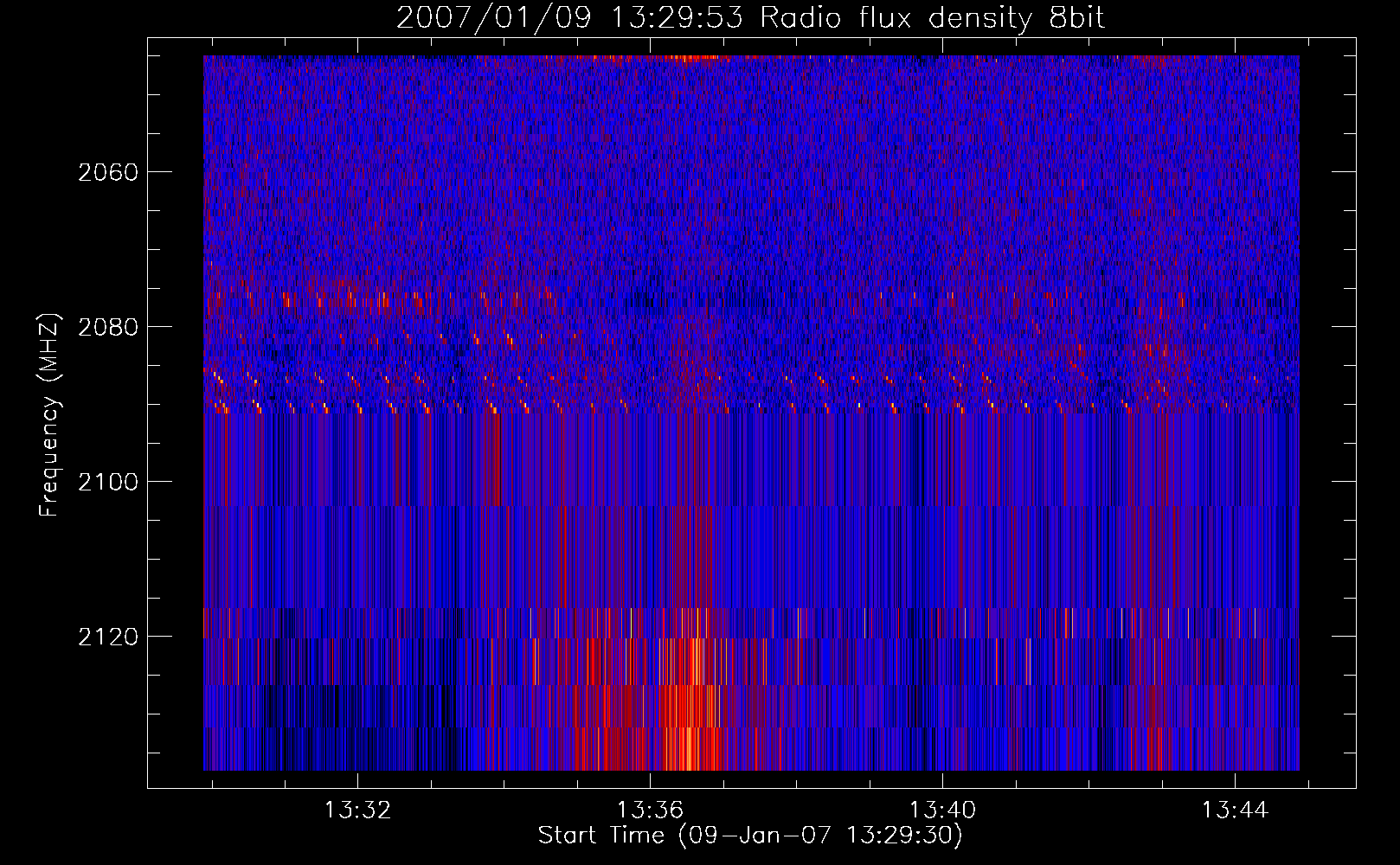The image size is (1400, 865).
Task: Click the 13:36 time tick label
Action: [x=650, y=810]
